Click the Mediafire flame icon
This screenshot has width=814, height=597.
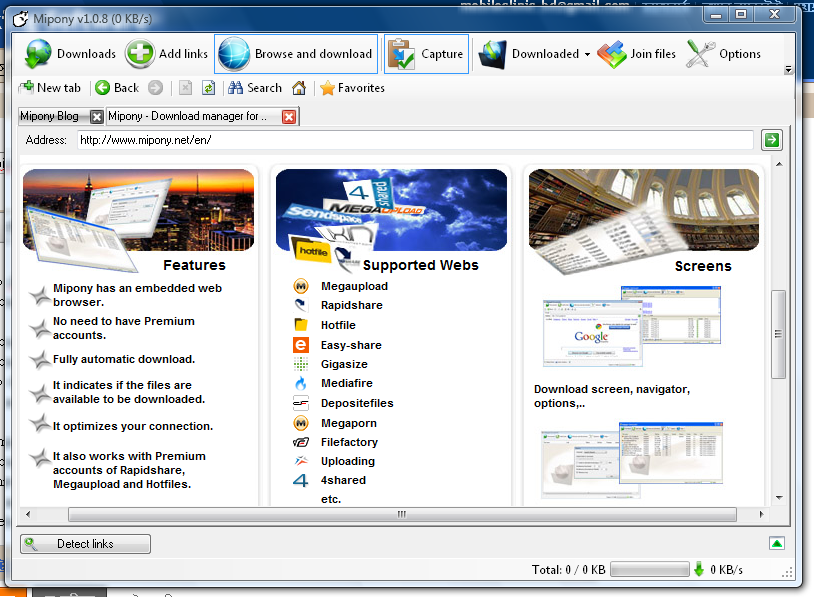click(x=301, y=384)
